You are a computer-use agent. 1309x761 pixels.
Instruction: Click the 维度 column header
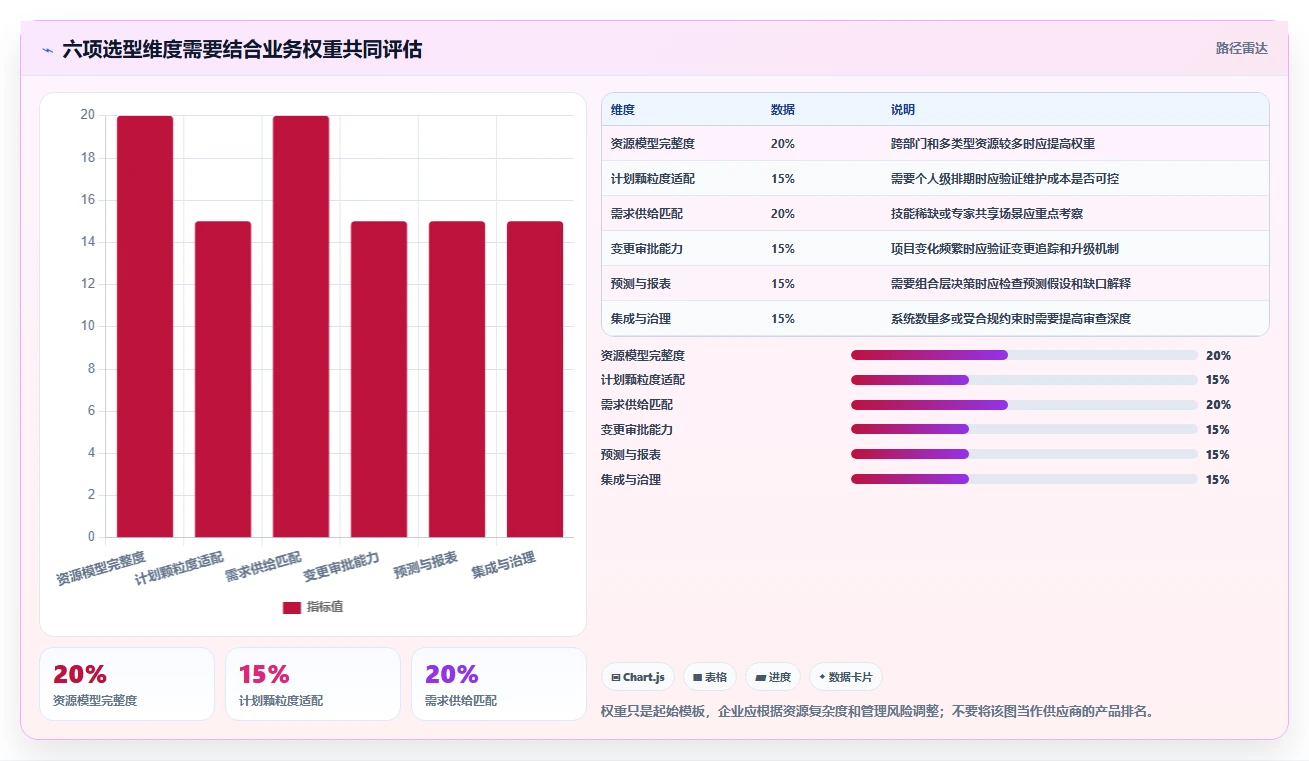point(623,110)
